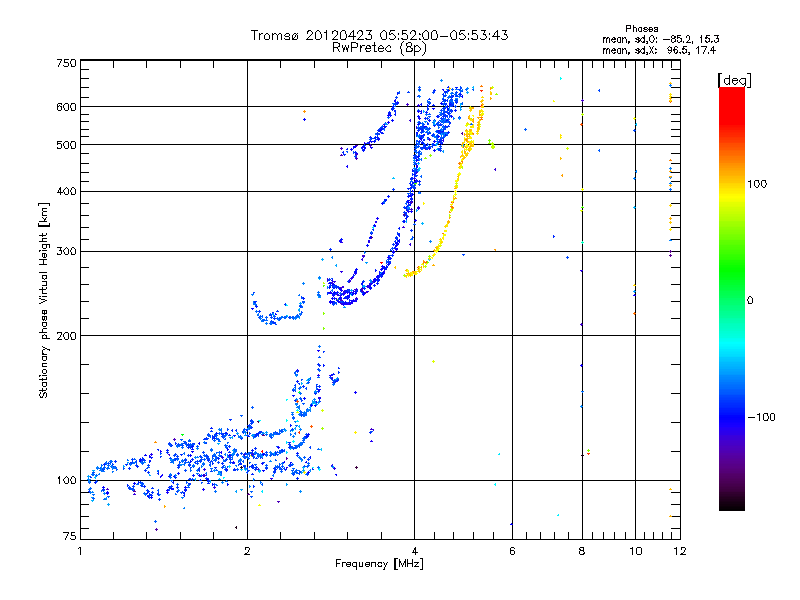The height and width of the screenshot is (600, 800).
Task: Click the x-axis tick label '2'
Action: click(x=247, y=551)
